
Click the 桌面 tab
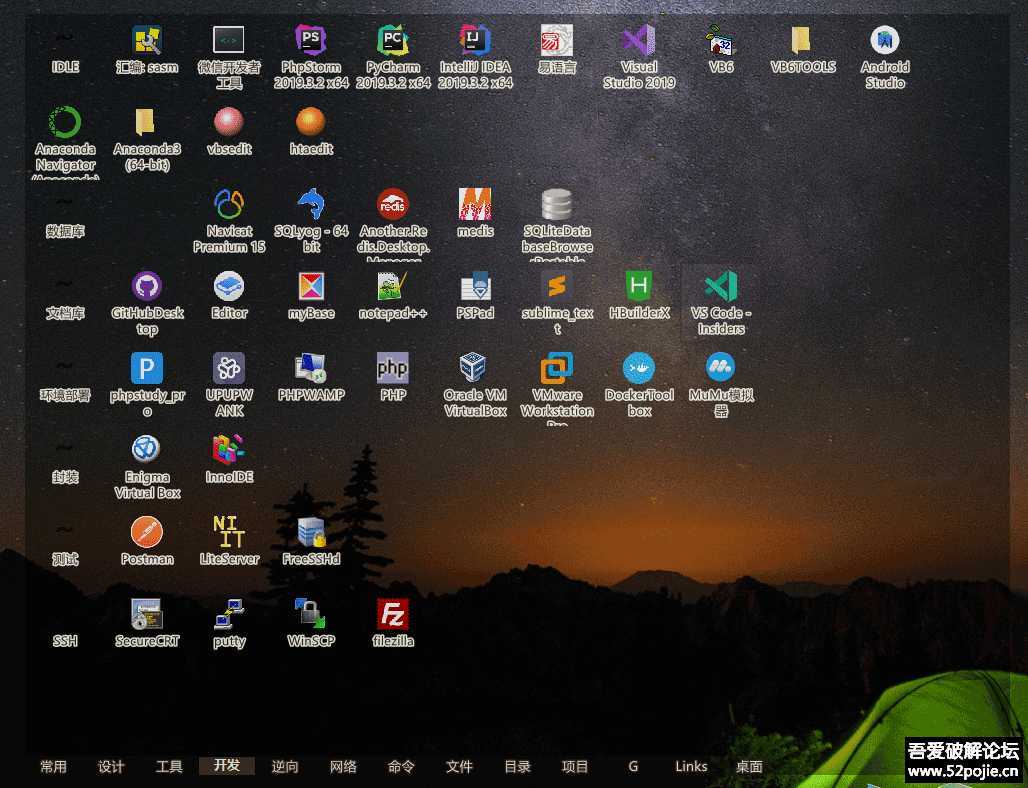(749, 766)
